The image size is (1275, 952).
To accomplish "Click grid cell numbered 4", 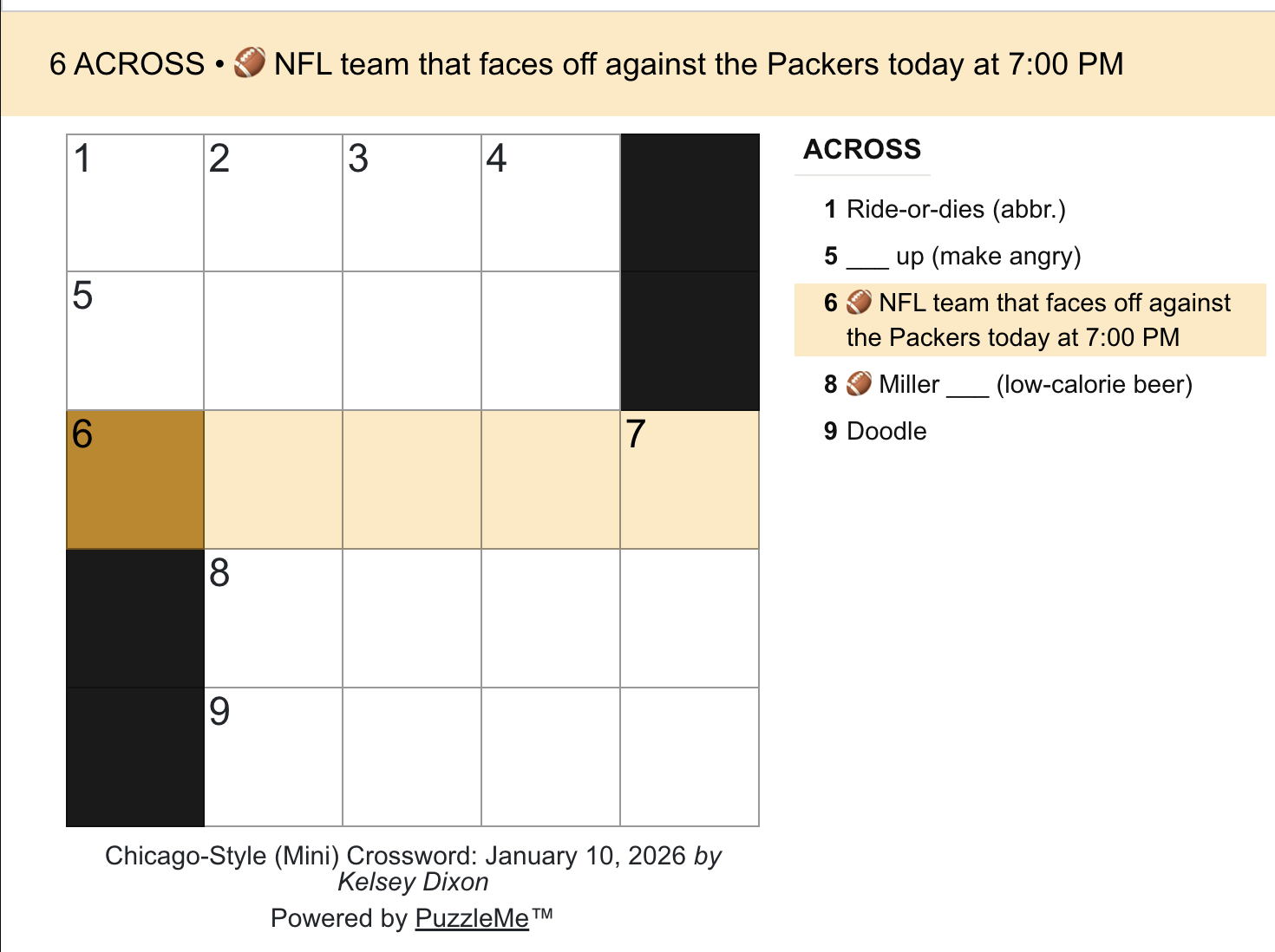I will [x=551, y=203].
